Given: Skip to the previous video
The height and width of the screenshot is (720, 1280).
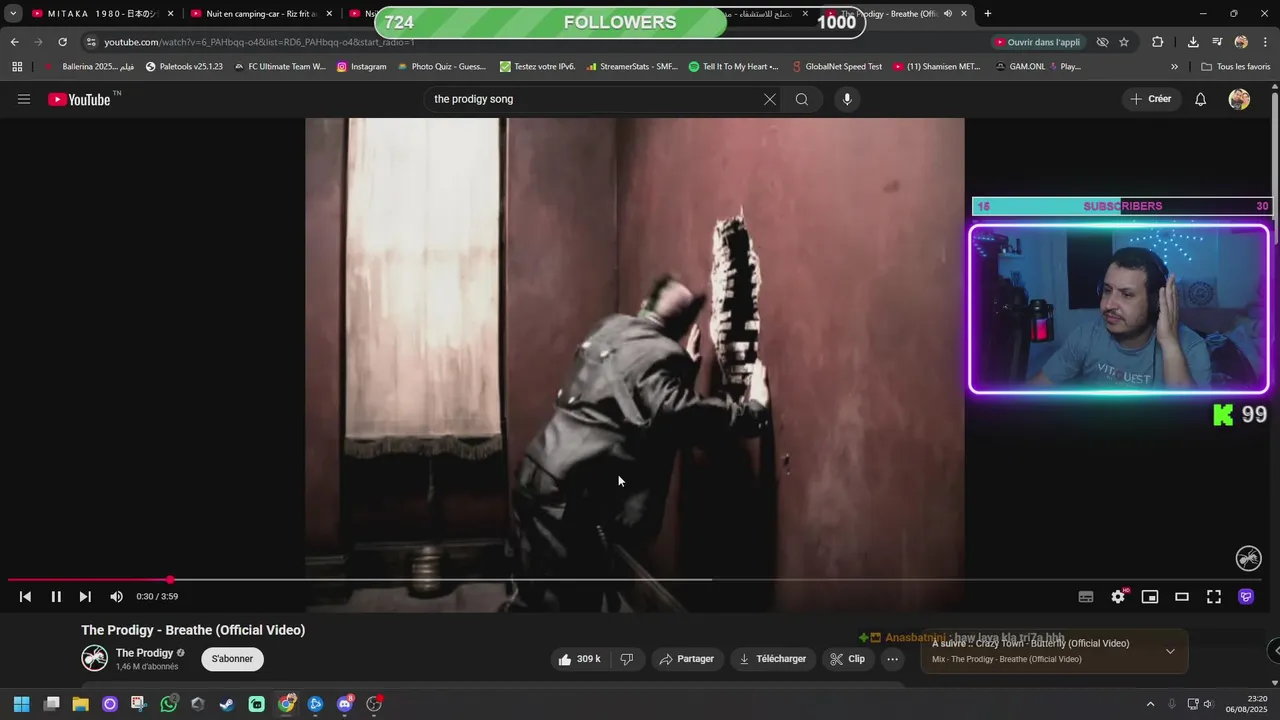Looking at the screenshot, I should [x=26, y=597].
